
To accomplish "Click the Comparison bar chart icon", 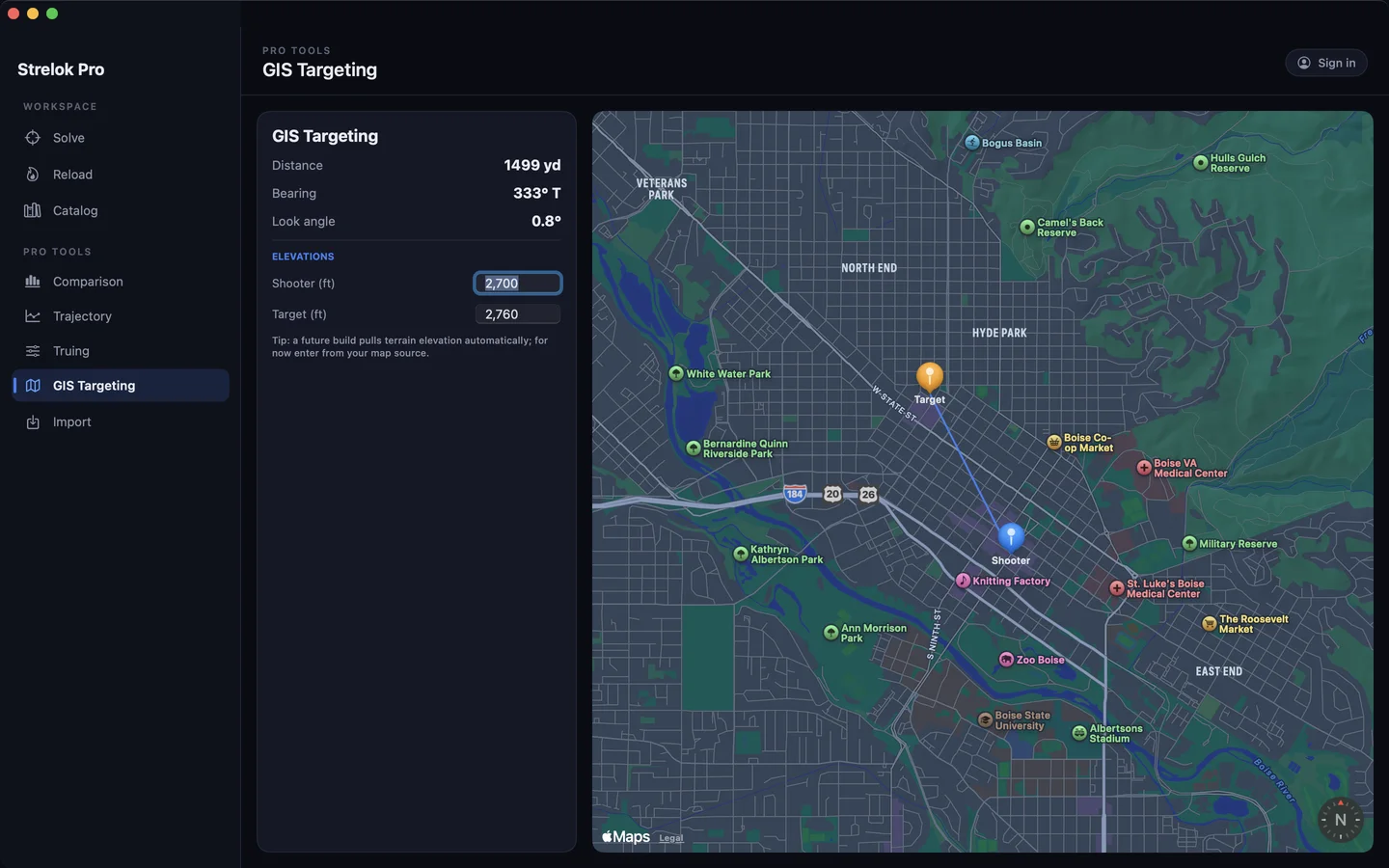I will pyautogui.click(x=33, y=282).
